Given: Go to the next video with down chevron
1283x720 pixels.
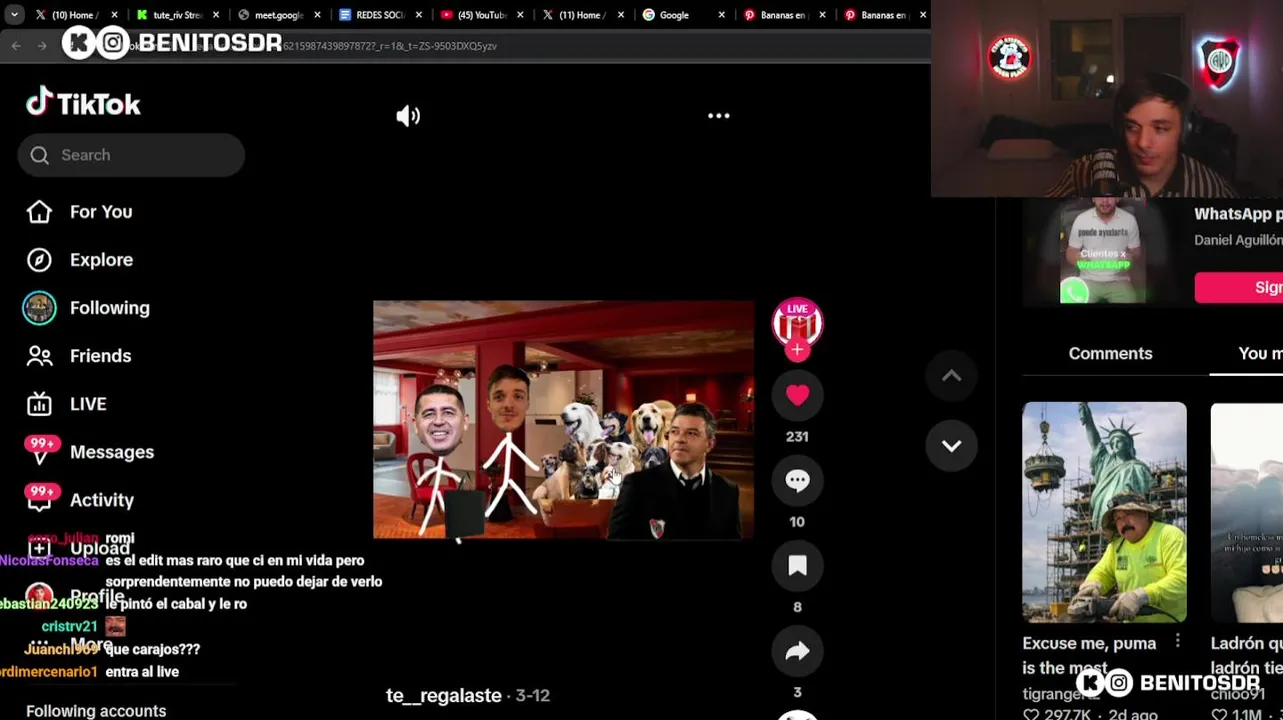Looking at the screenshot, I should pyautogui.click(x=951, y=446).
